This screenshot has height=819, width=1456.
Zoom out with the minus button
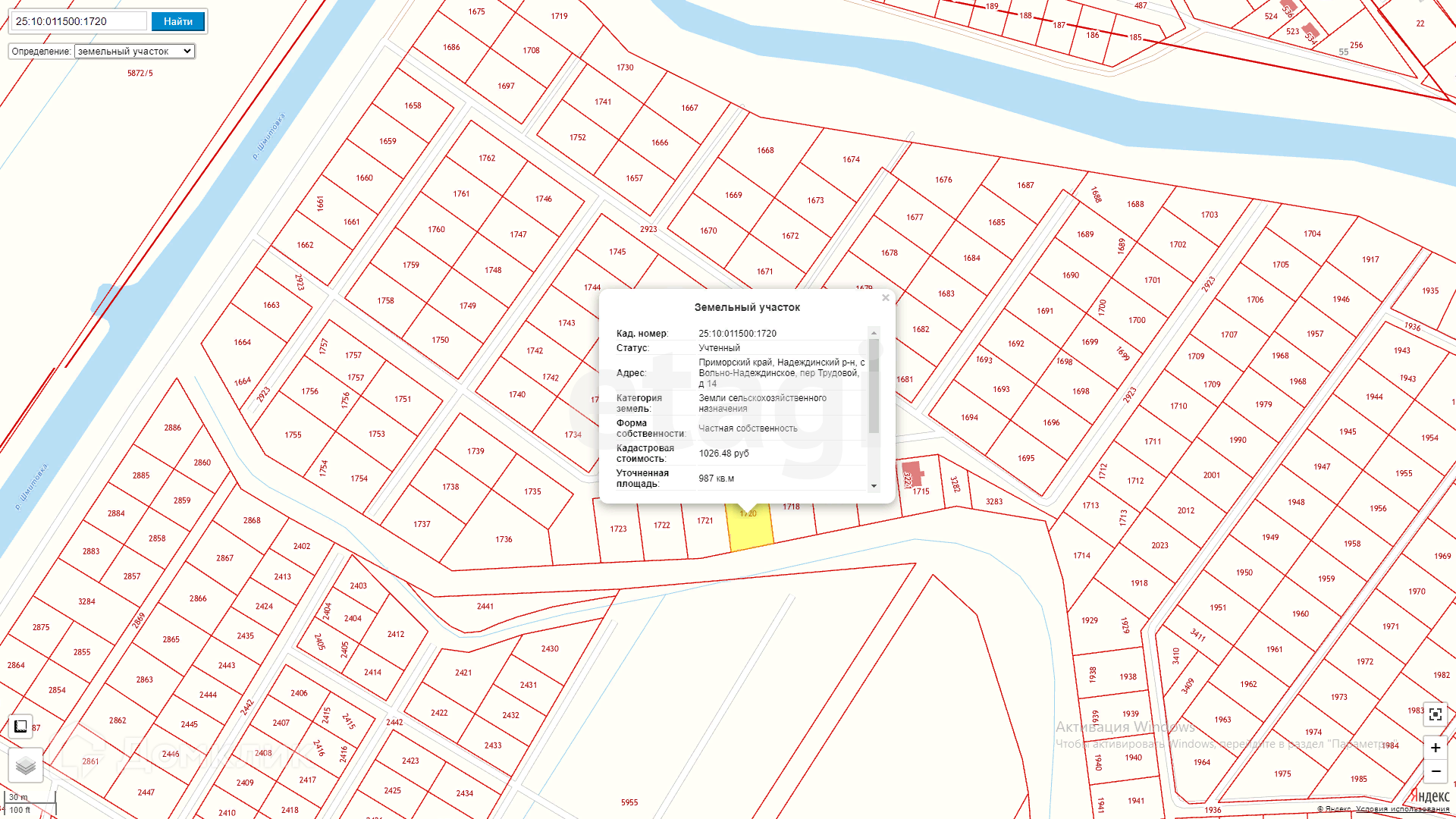point(1435,771)
